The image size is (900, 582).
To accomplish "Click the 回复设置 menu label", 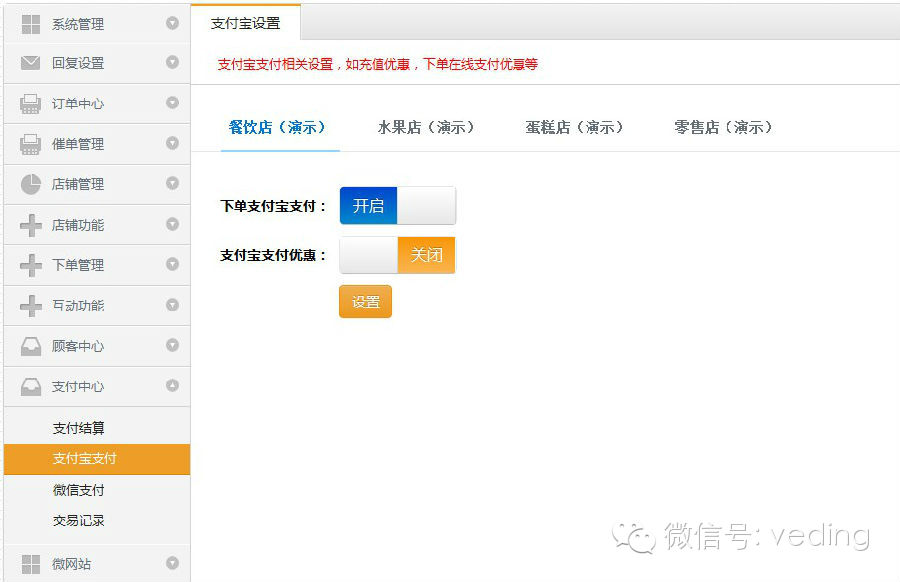I will (x=78, y=63).
